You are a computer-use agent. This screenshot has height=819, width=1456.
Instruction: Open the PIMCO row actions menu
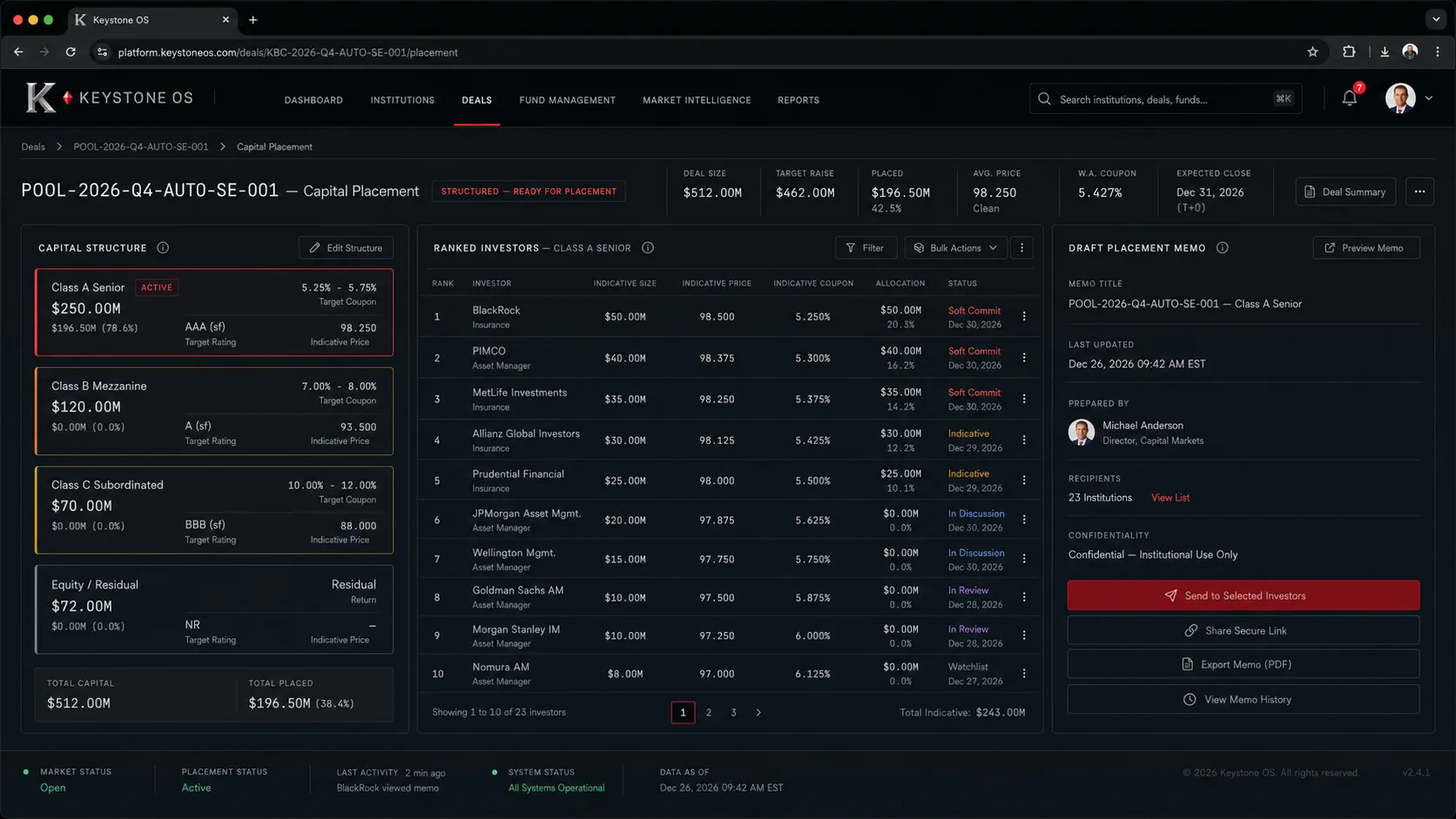[x=1024, y=358]
